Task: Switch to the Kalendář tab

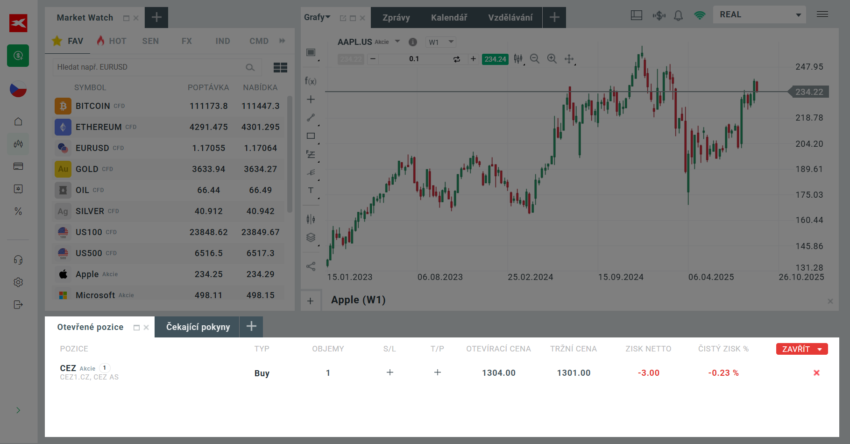Action: coord(449,17)
